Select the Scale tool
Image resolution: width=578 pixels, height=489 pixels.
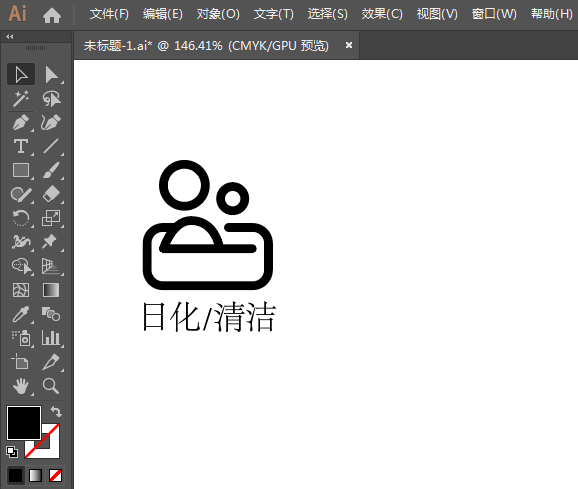pos(51,218)
